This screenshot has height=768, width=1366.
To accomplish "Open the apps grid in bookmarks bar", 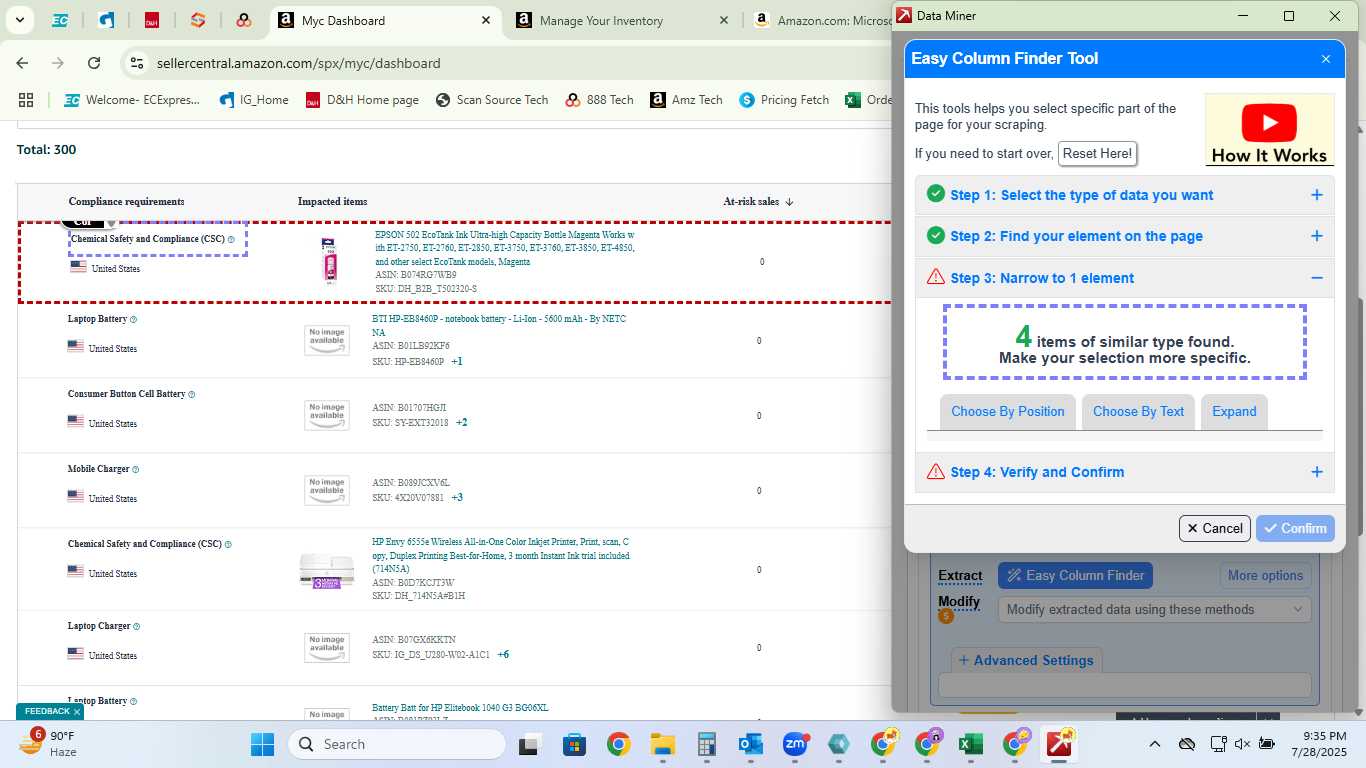I will (x=26, y=100).
